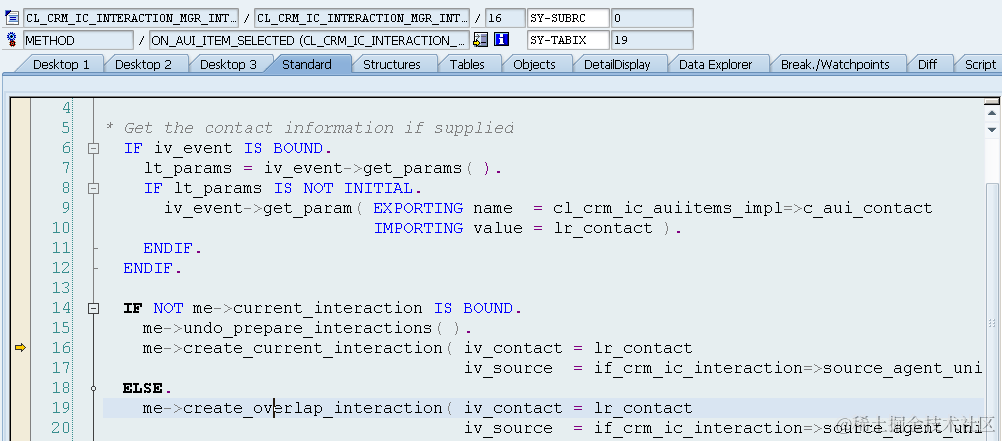The height and width of the screenshot is (441, 1002).
Task: Click the SY-TABIX value field showing 19
Action: coord(652,40)
